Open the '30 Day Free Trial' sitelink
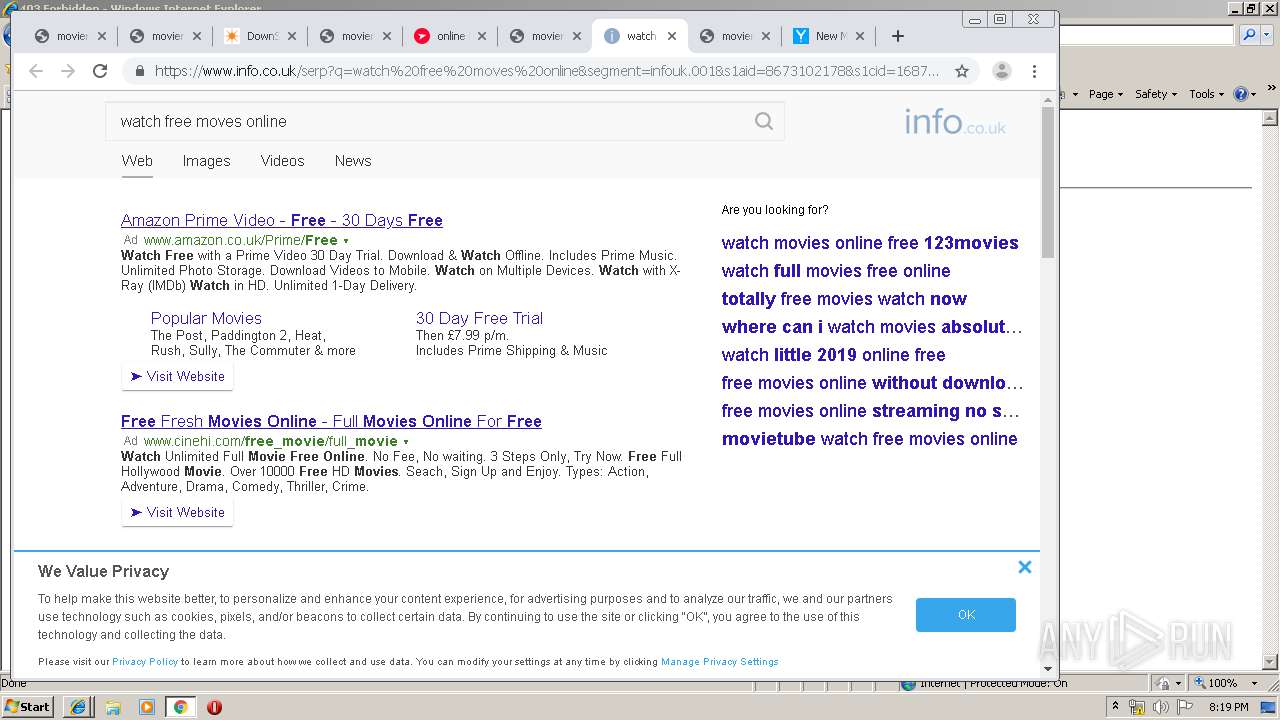Viewport: 1280px width, 720px height. [479, 318]
